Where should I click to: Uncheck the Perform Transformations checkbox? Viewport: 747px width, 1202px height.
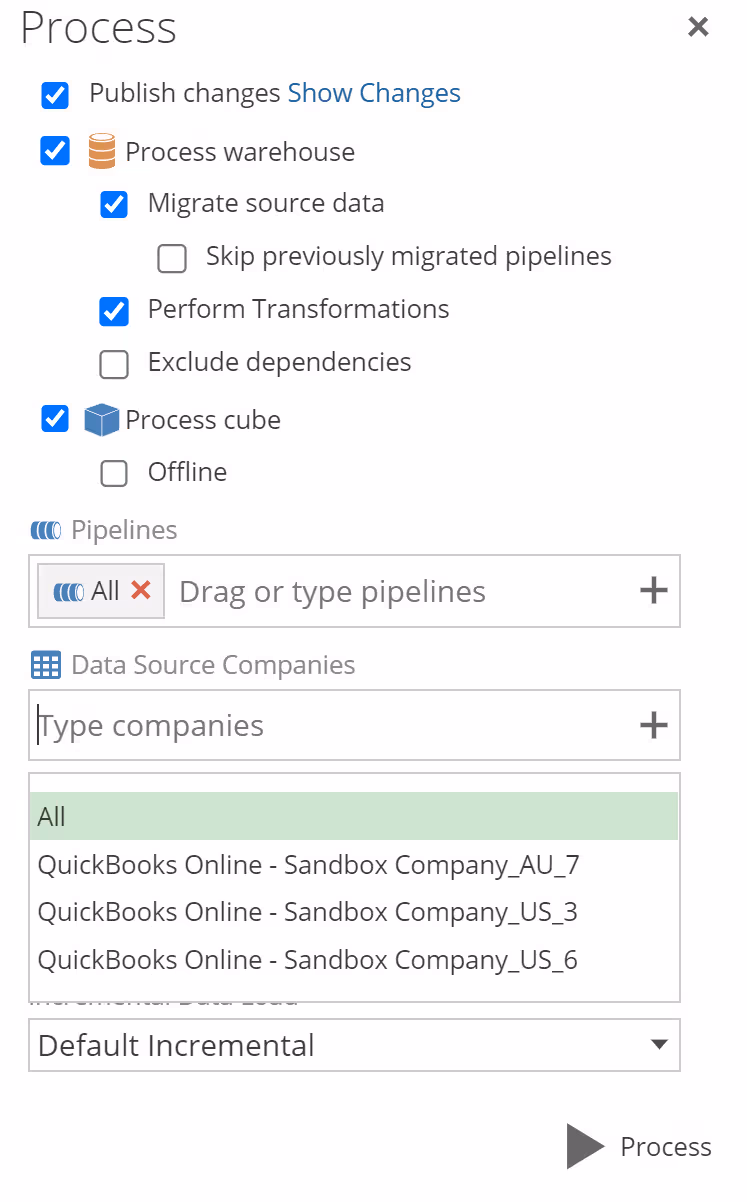pyautogui.click(x=114, y=311)
